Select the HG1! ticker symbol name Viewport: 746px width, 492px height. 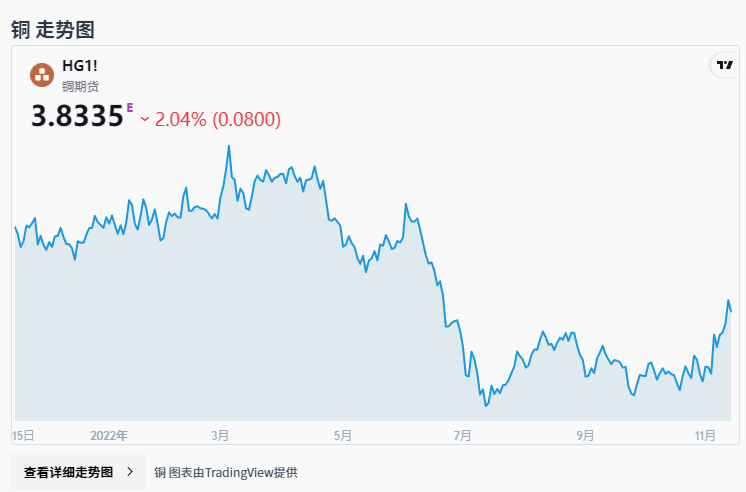click(80, 66)
